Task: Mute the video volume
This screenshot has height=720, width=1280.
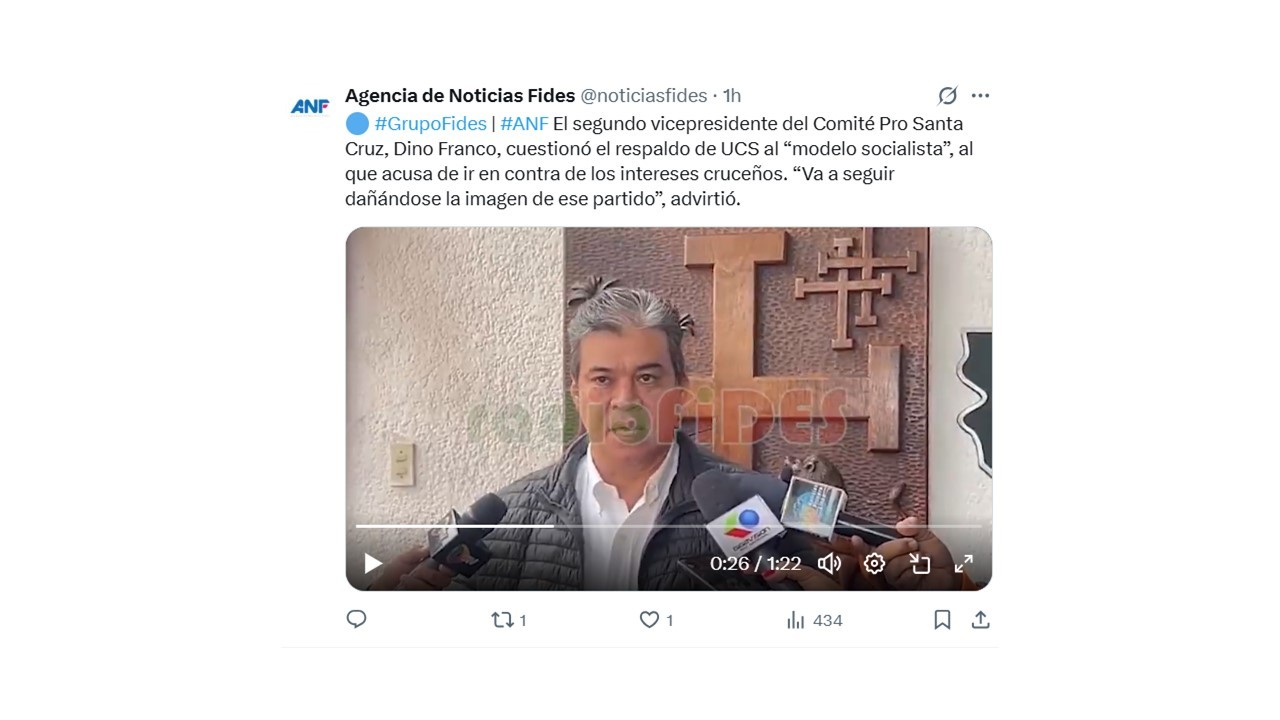Action: click(829, 563)
